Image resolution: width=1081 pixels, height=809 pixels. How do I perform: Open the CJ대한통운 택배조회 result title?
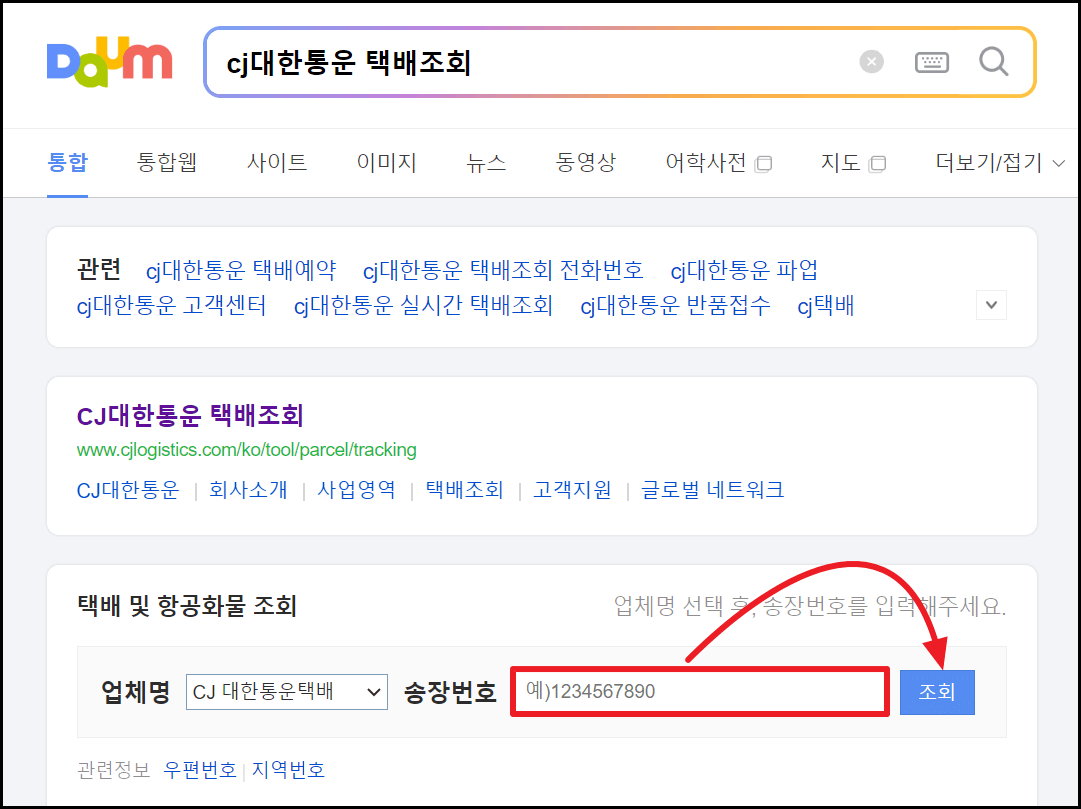190,415
